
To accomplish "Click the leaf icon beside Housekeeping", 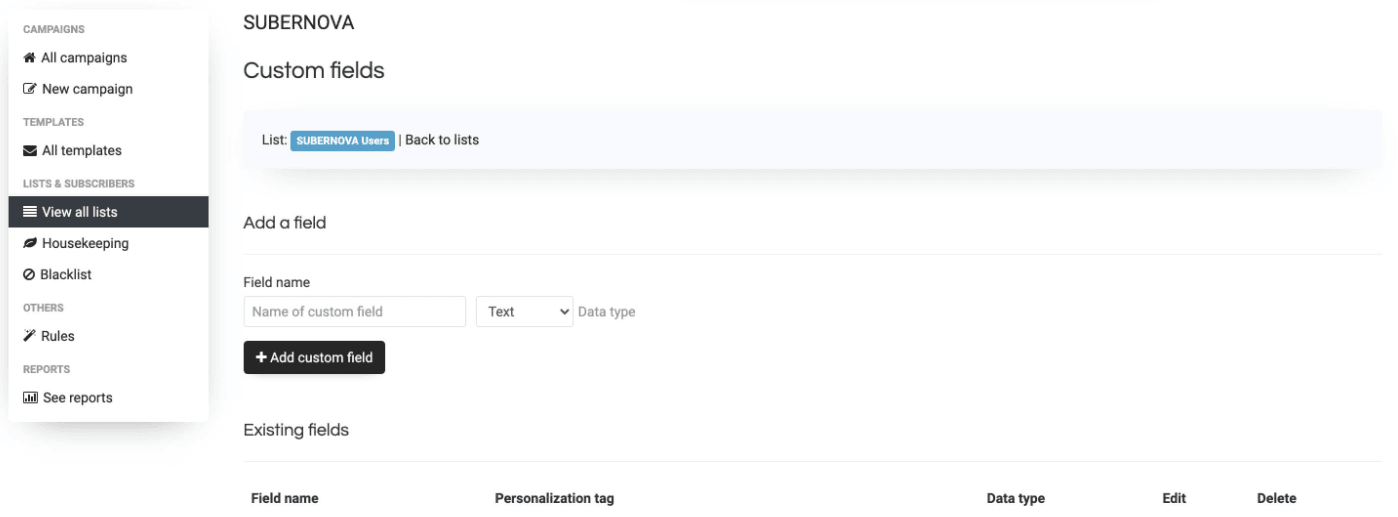I will click(x=30, y=243).
